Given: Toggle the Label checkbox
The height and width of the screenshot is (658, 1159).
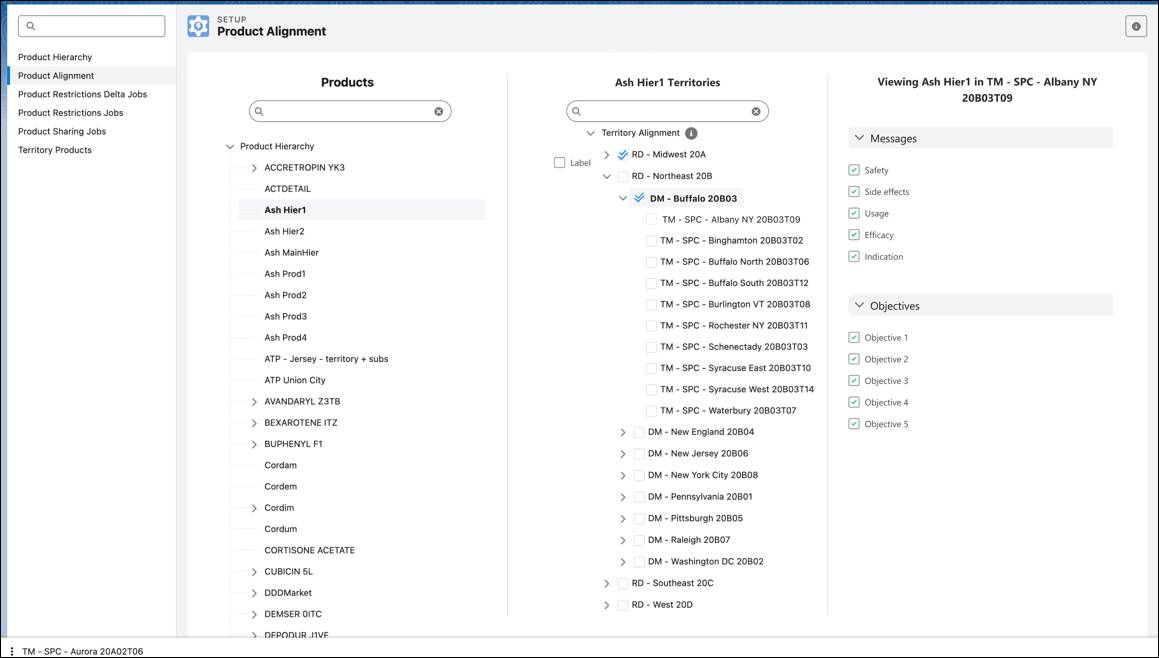Looking at the screenshot, I should point(560,163).
